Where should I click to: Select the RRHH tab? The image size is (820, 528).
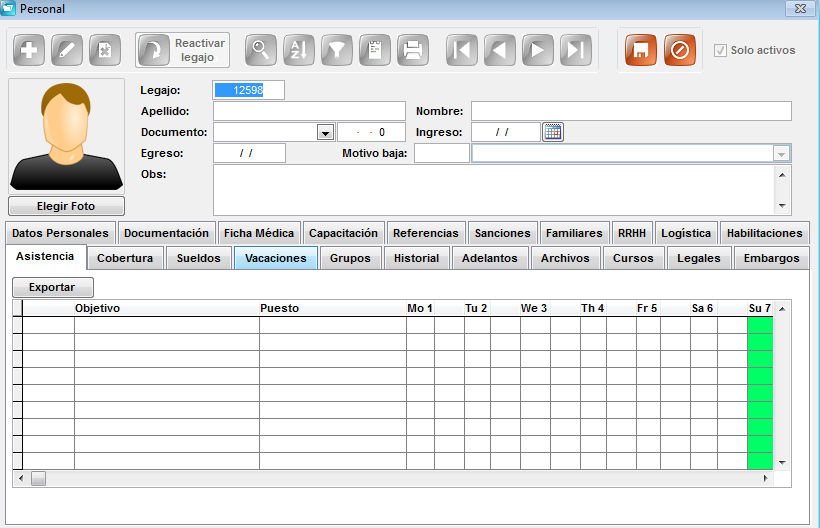point(632,233)
